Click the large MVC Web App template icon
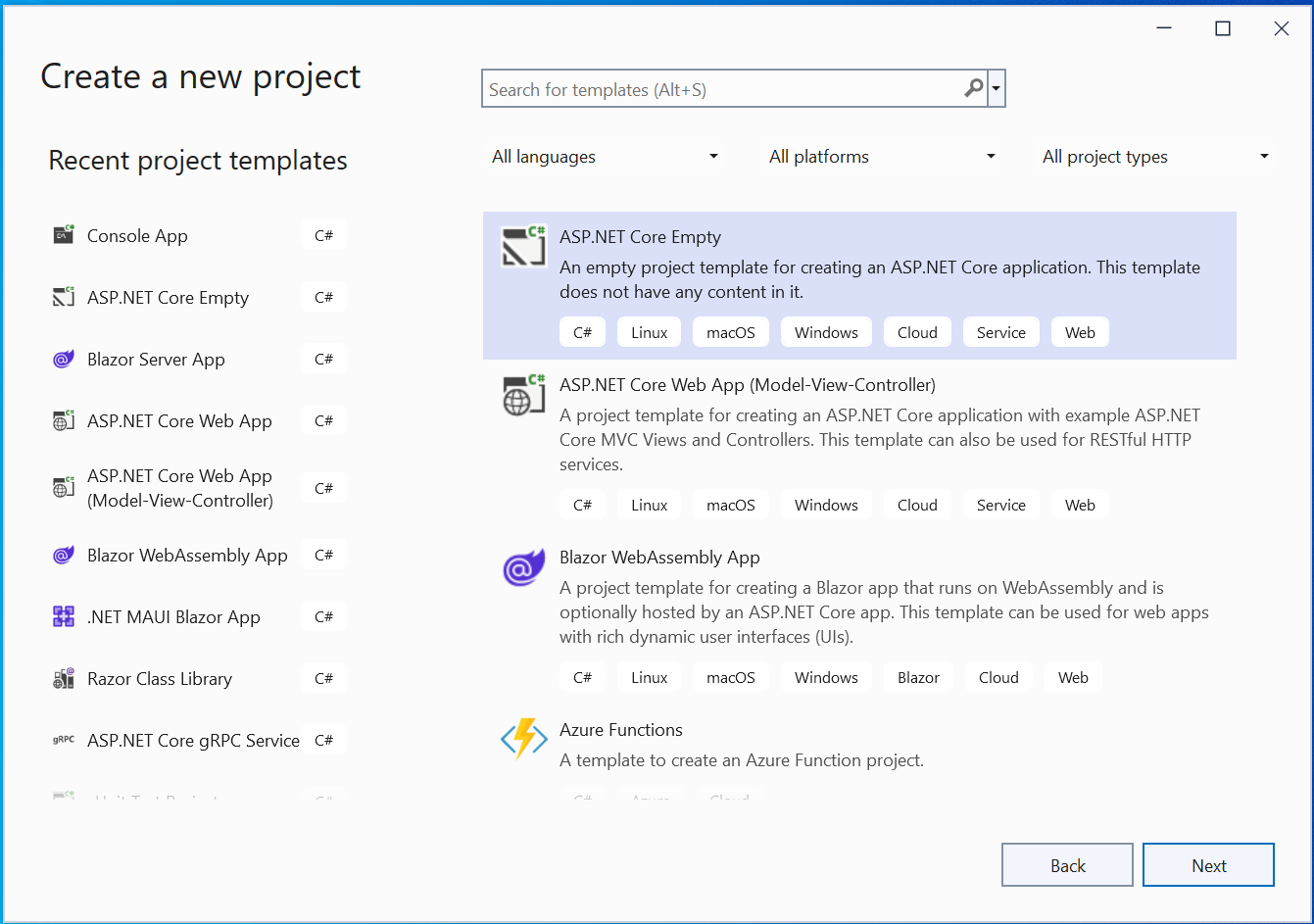The height and width of the screenshot is (924, 1314). 523,395
